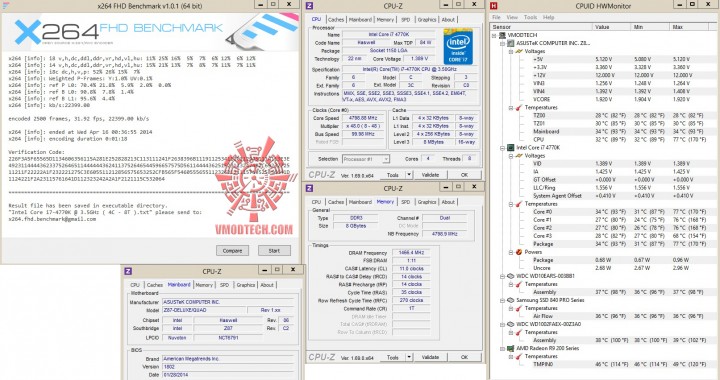Image resolution: width=720 pixels, height=380 pixels.
Task: Open the Processor #1 selection dropdown in CPU-Z
Action: 386,159
